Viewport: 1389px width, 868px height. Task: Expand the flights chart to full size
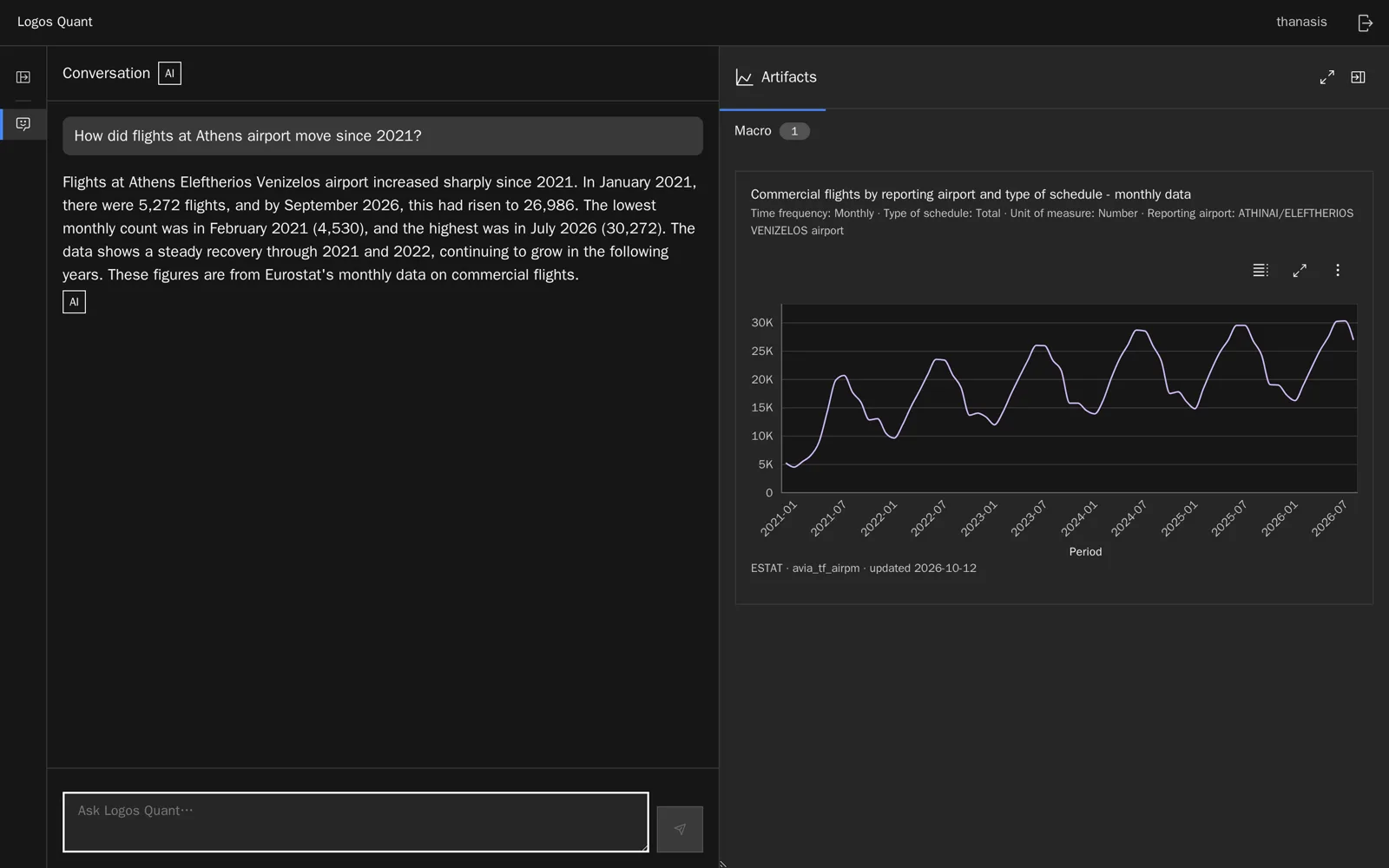point(1300,270)
